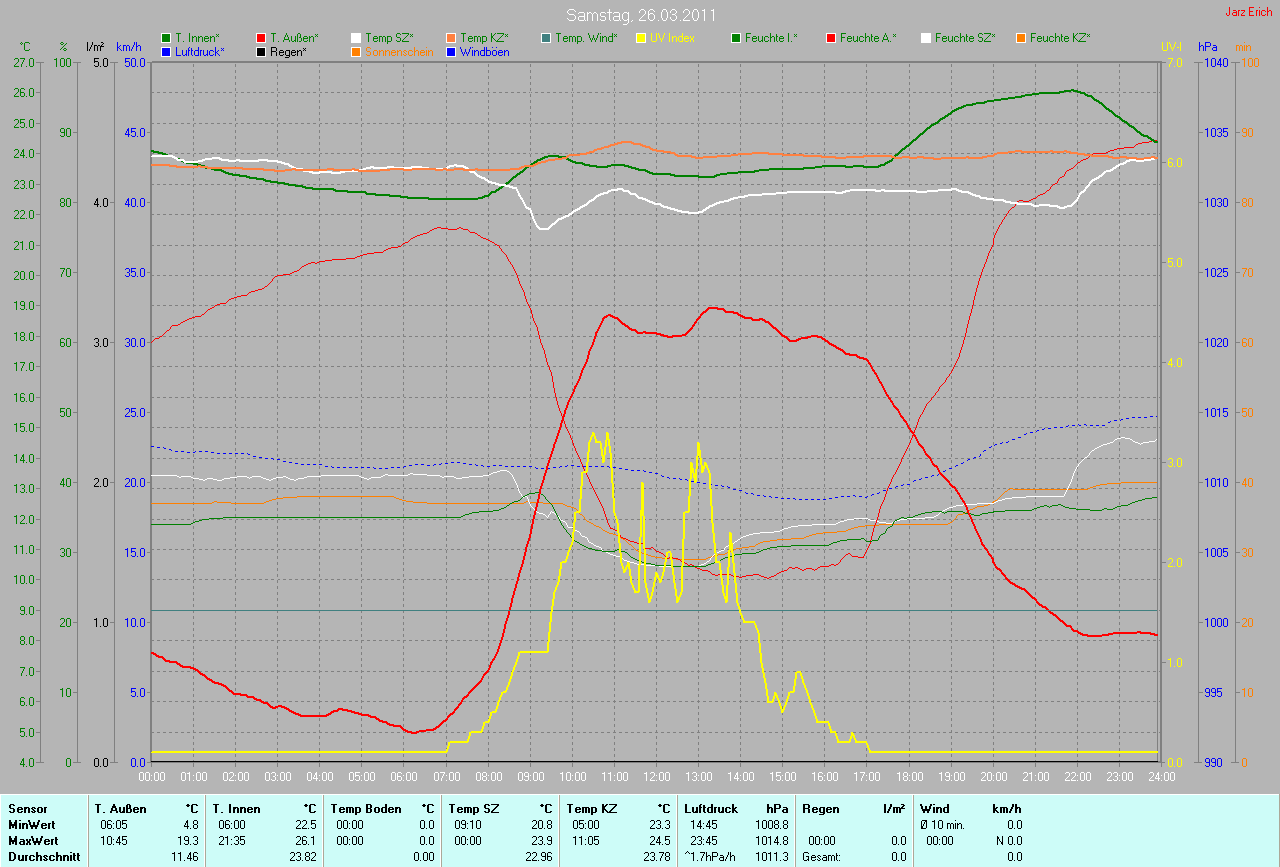
Task: Click the Feuchte SZ* legend label
Action: pyautogui.click(x=965, y=38)
